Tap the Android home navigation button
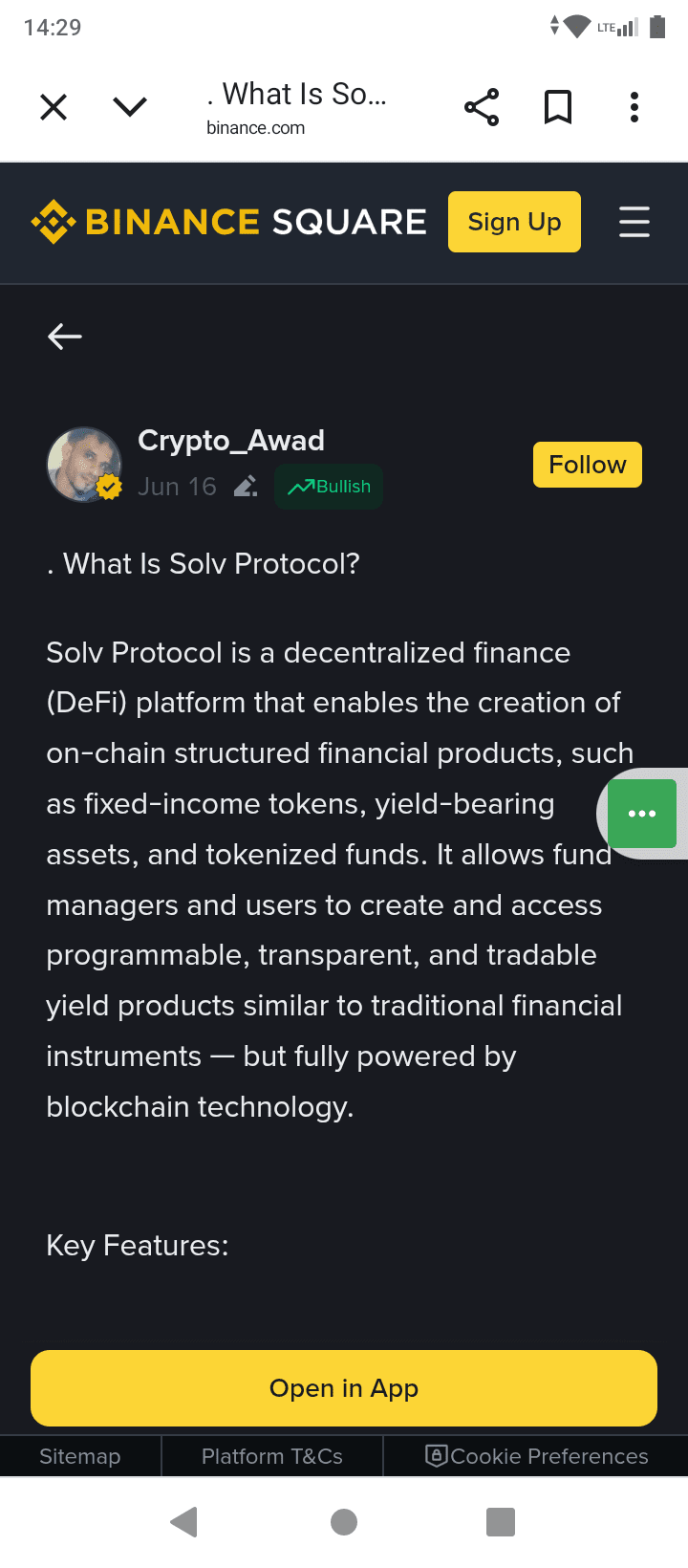The width and height of the screenshot is (688, 1568). coord(344,1522)
